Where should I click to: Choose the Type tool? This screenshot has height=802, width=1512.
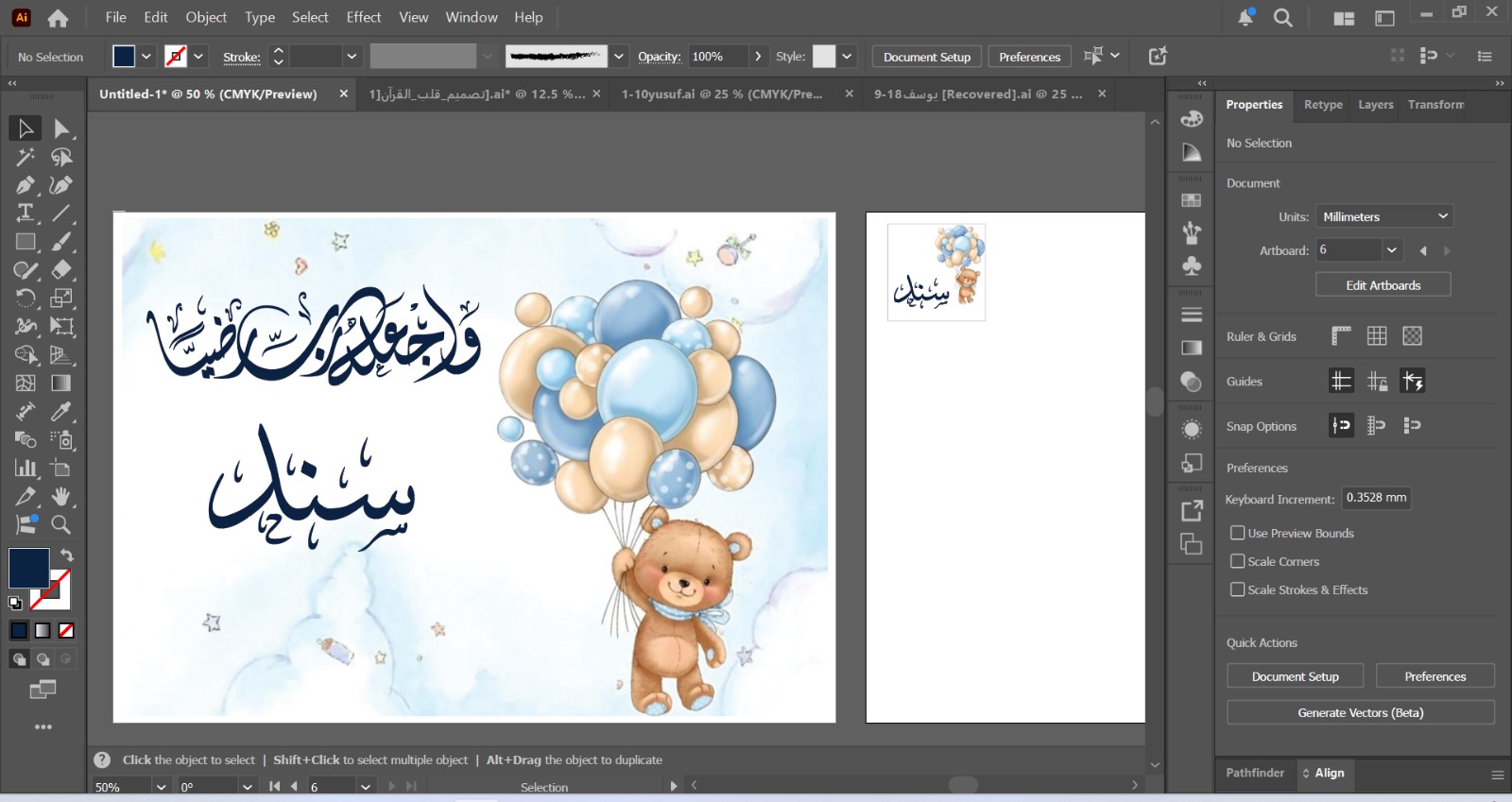pos(26,213)
